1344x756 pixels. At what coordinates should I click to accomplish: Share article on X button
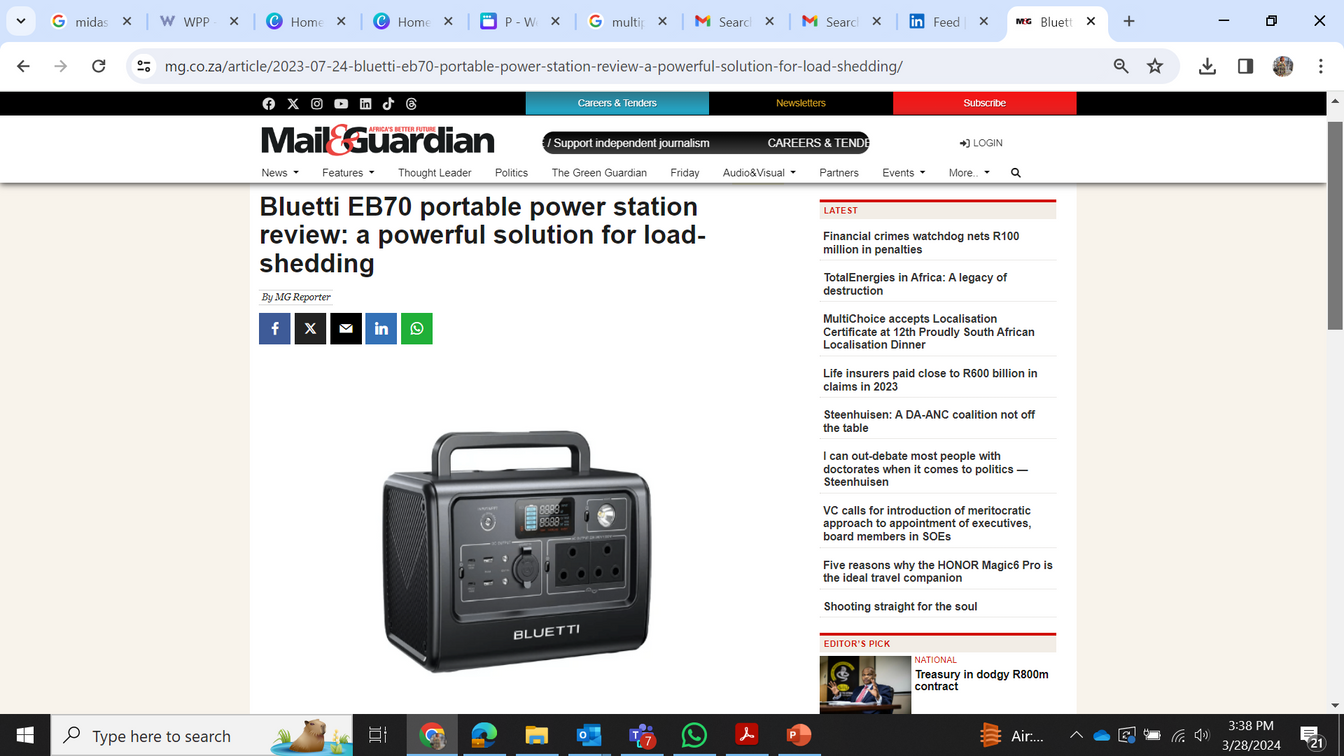(x=310, y=328)
